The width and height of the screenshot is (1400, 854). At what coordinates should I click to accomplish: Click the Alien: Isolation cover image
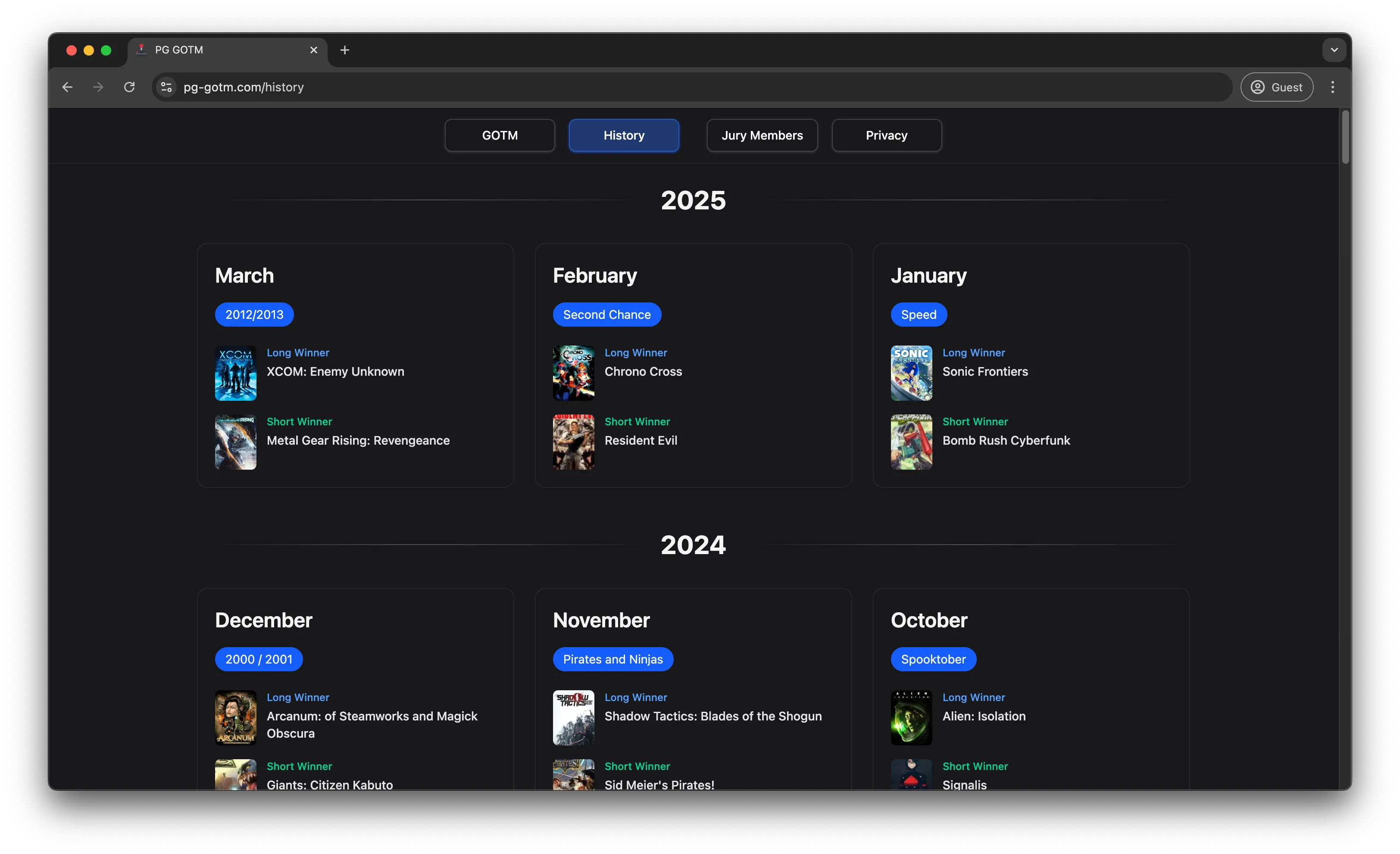(x=911, y=718)
